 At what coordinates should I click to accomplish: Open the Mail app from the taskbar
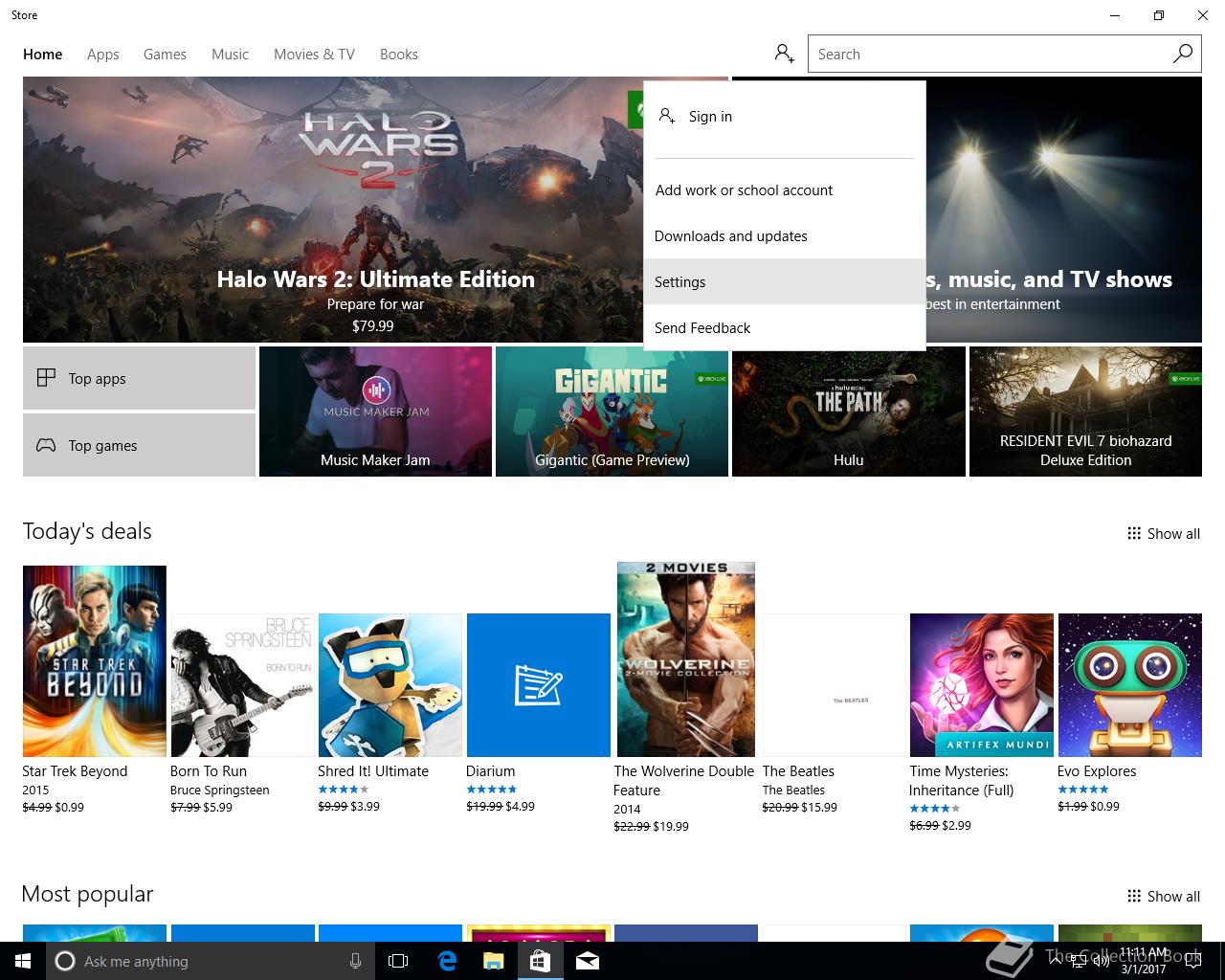tap(588, 961)
